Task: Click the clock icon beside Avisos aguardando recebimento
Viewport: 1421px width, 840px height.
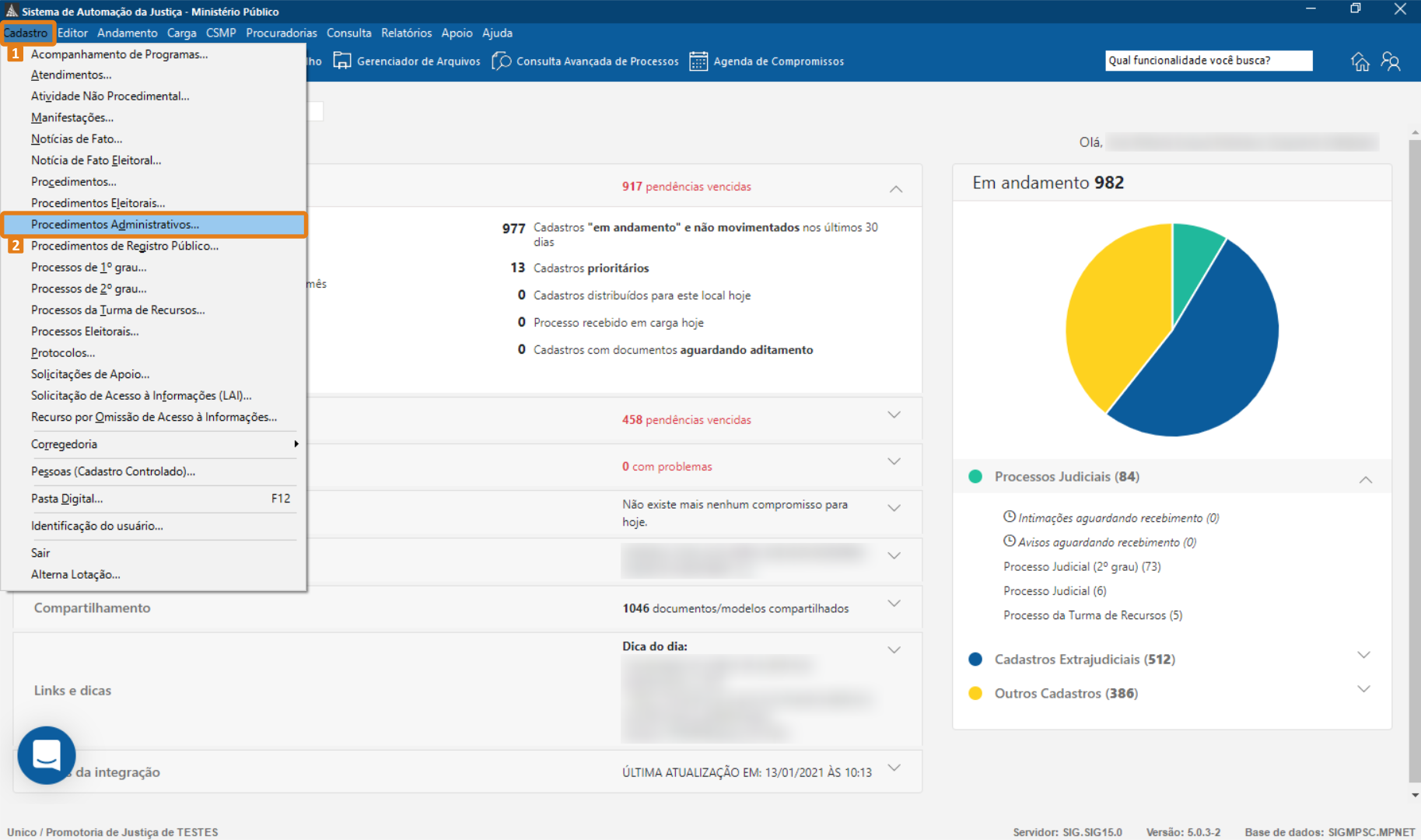Action: point(1010,541)
